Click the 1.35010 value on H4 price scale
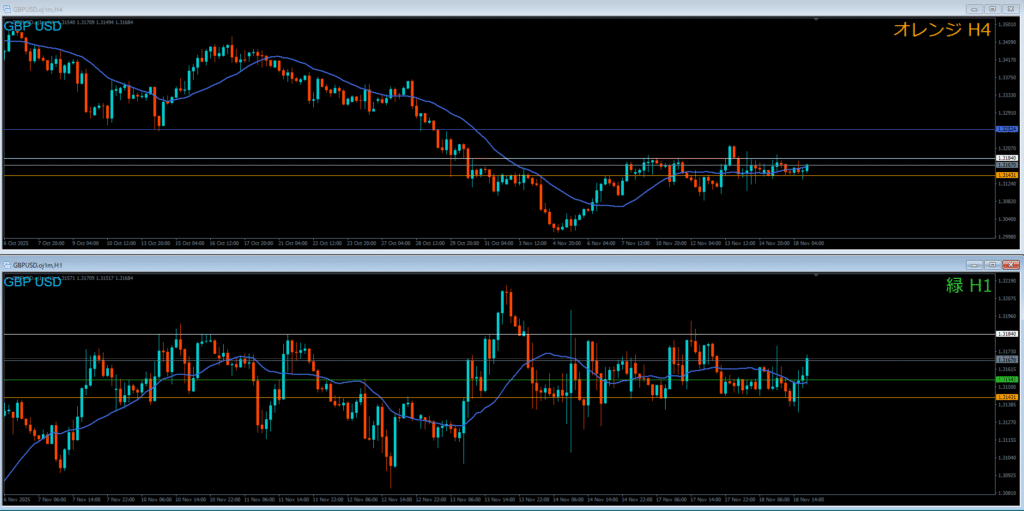Viewport: 1024px width, 511px height. [x=1007, y=24]
